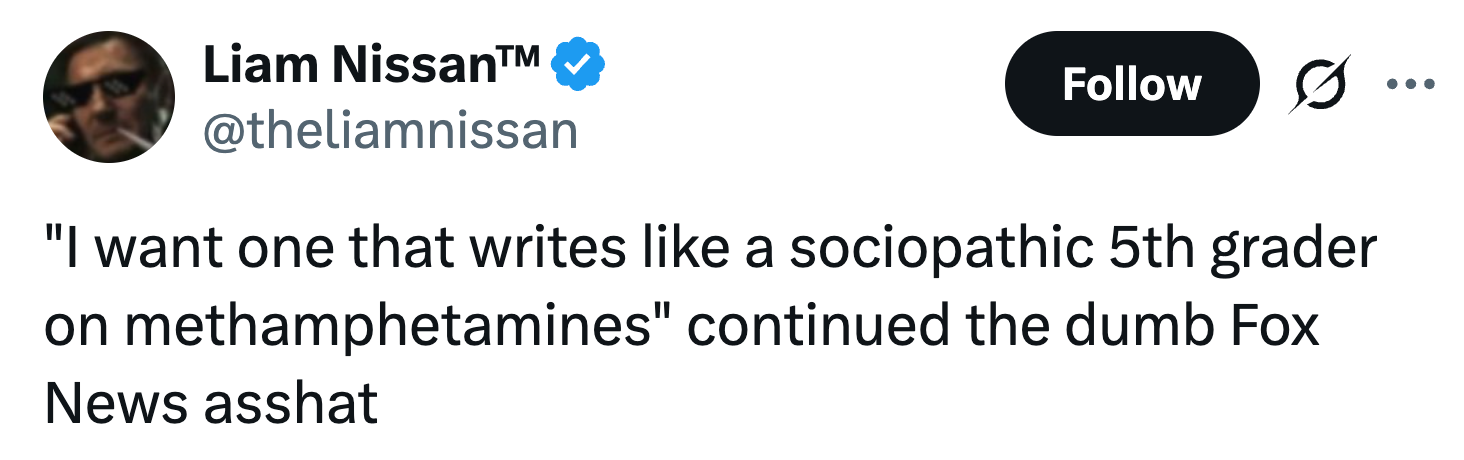Open Liam Nissan's profile picture
The height and width of the screenshot is (460, 1464).
pyautogui.click(x=109, y=97)
